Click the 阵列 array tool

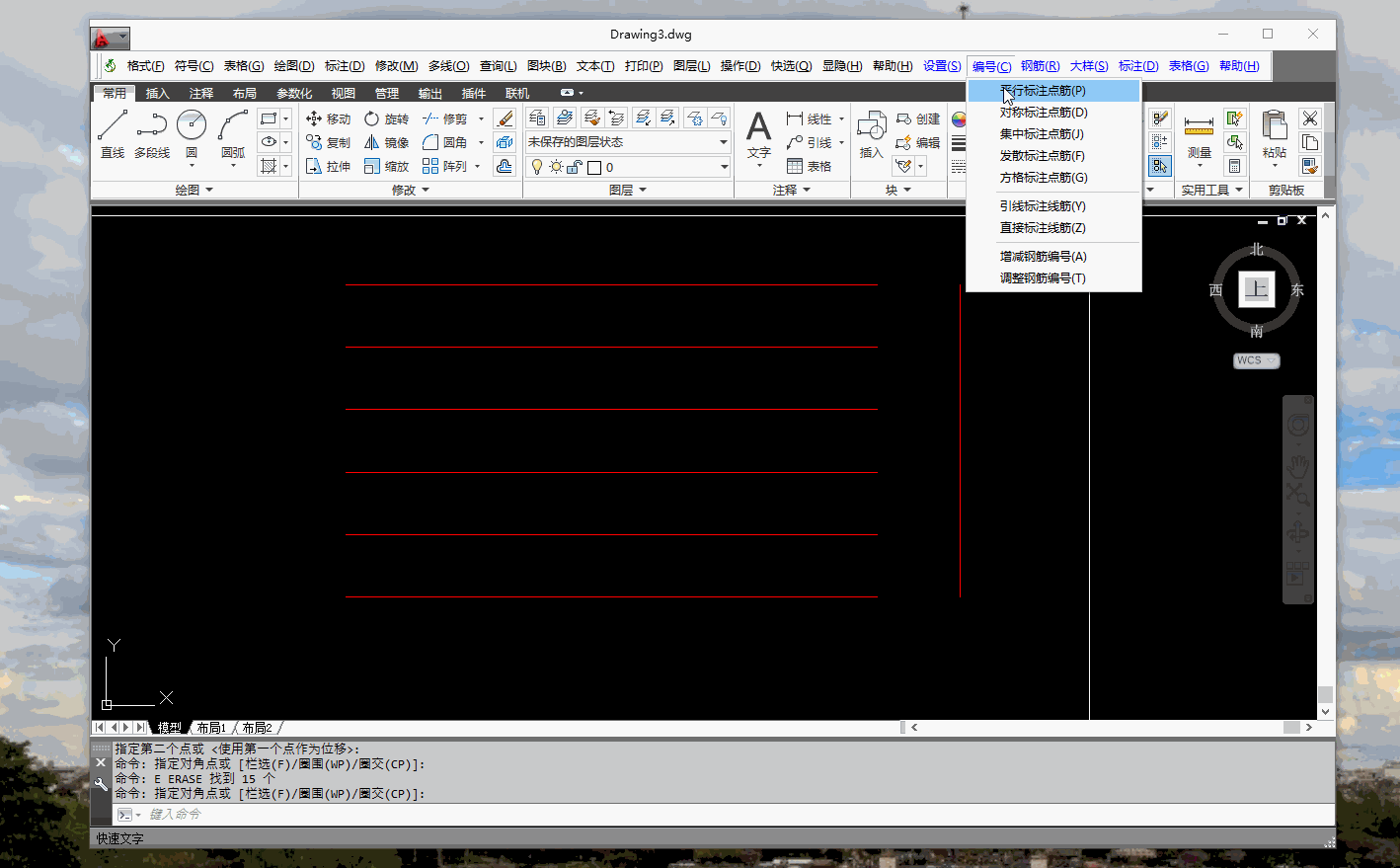[444, 166]
